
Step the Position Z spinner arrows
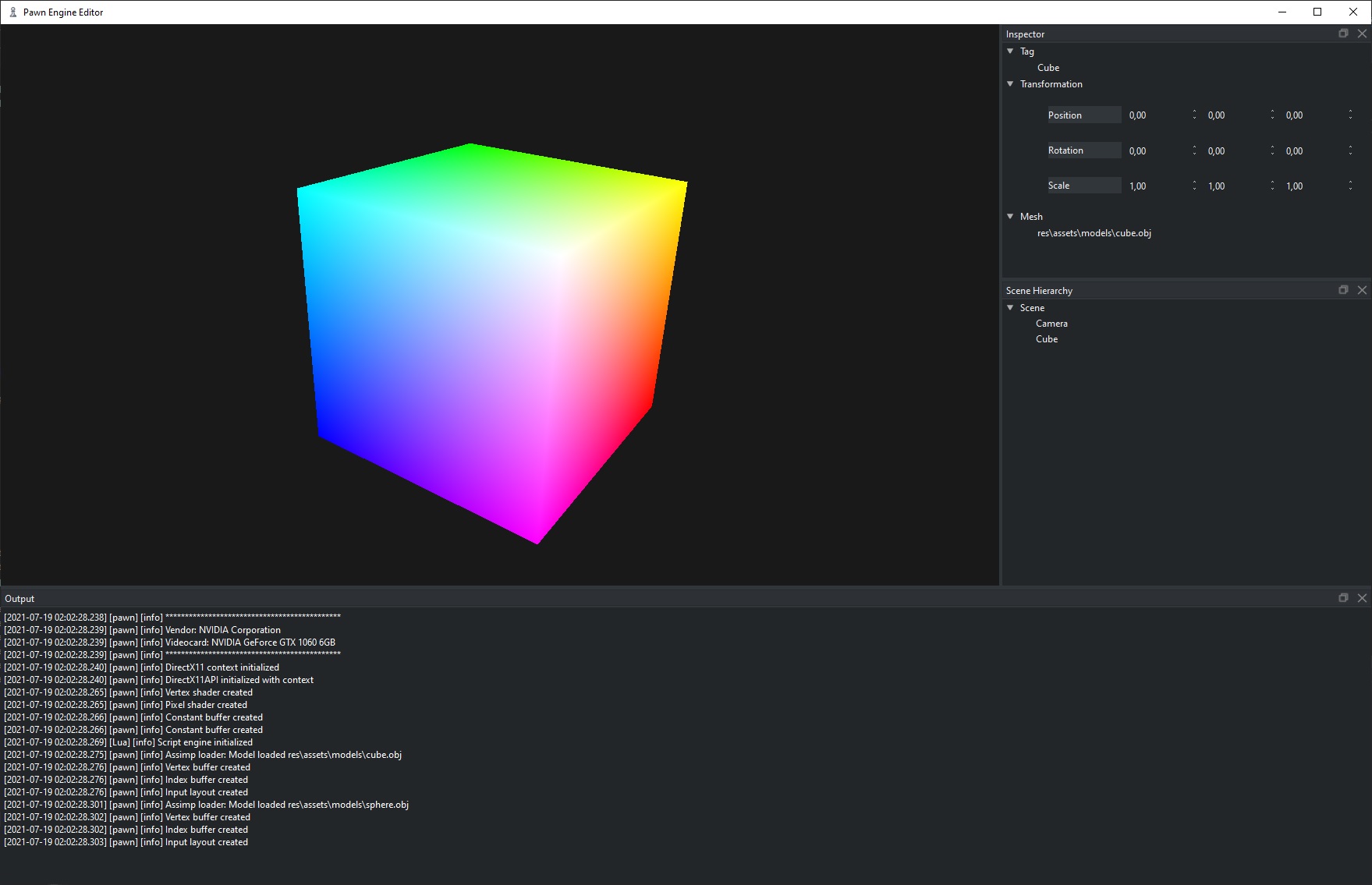pos(1350,115)
